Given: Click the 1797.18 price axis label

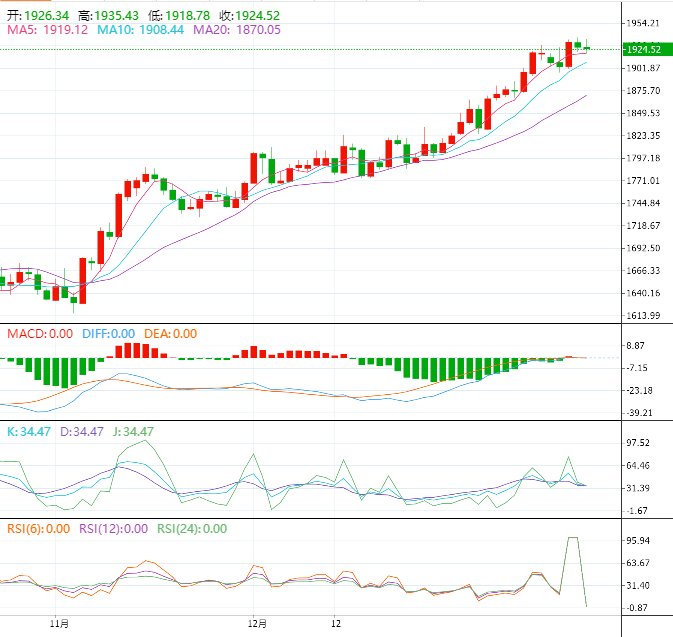Looking at the screenshot, I should [x=643, y=158].
